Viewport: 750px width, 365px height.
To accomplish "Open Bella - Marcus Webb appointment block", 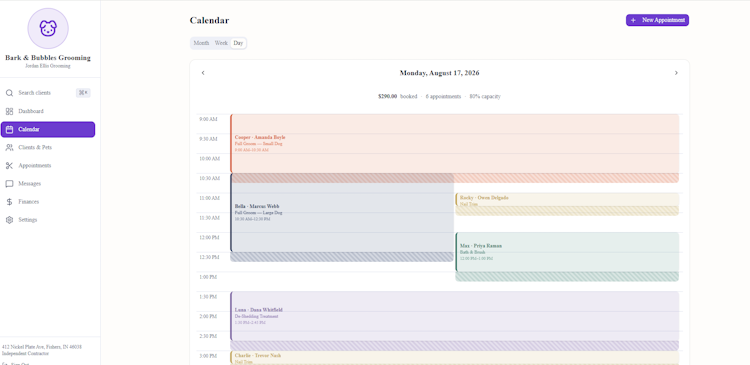I will tap(342, 212).
